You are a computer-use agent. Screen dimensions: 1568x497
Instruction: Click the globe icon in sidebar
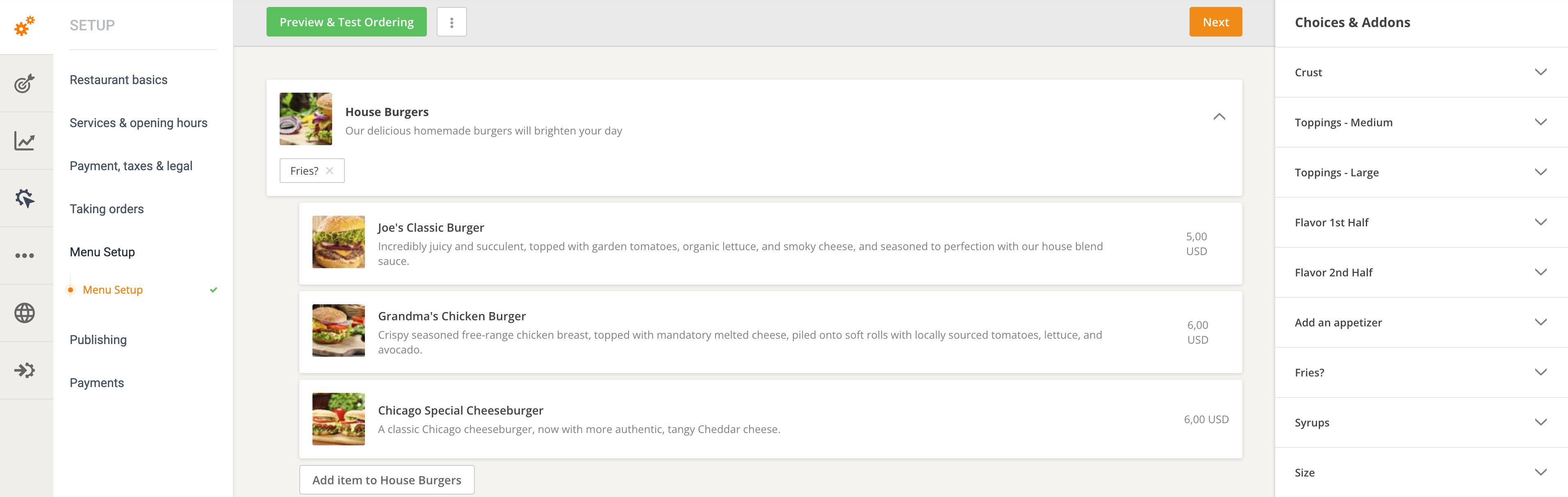[25, 313]
